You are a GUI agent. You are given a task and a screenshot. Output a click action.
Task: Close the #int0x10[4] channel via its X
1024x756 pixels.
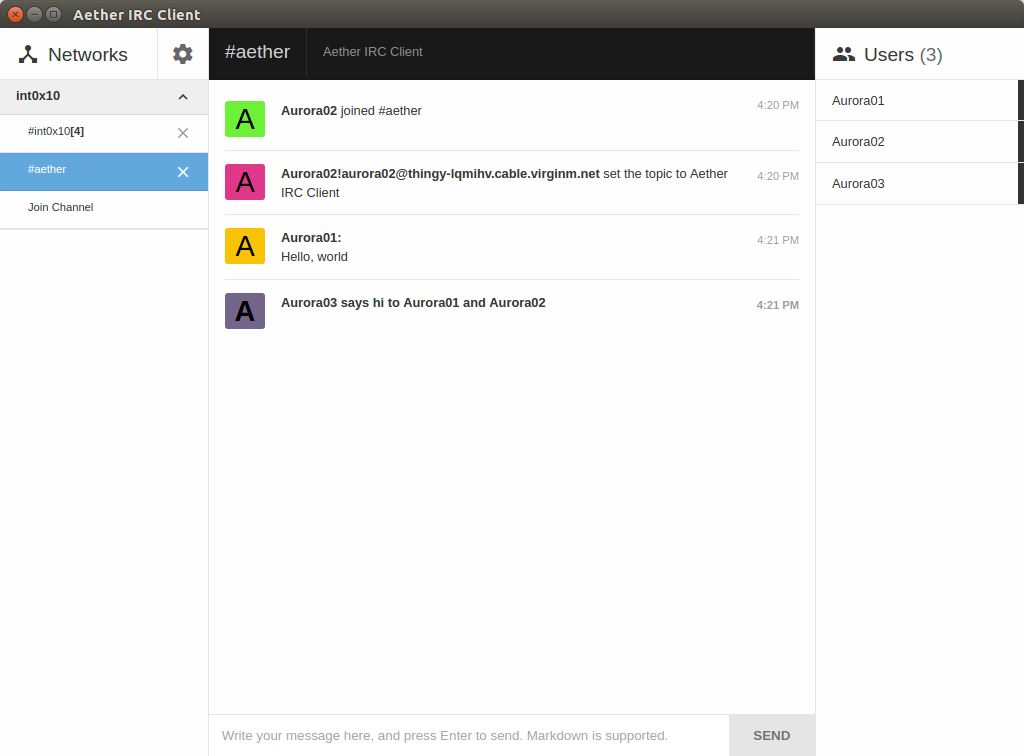183,132
